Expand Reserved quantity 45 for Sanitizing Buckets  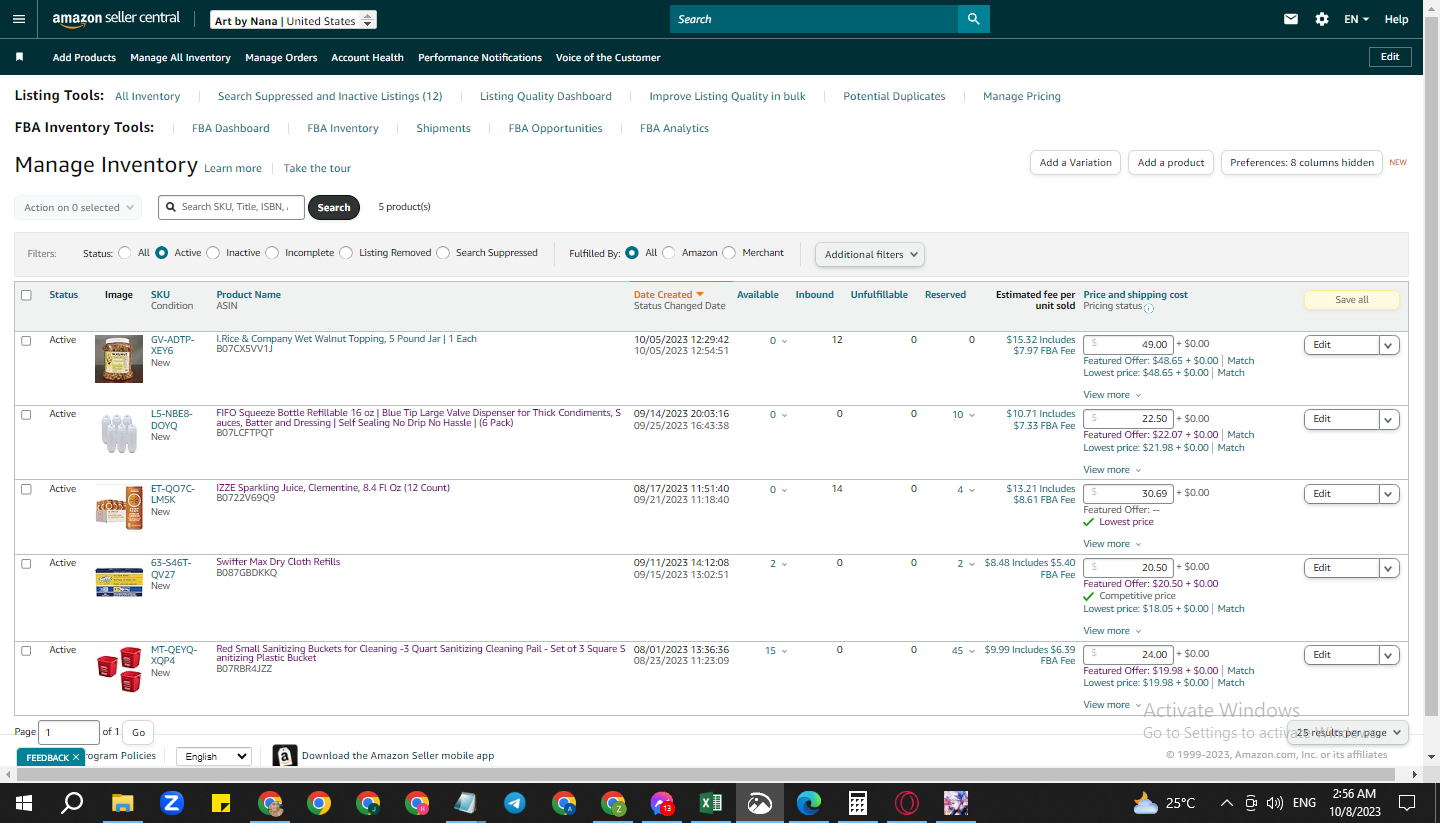(963, 651)
